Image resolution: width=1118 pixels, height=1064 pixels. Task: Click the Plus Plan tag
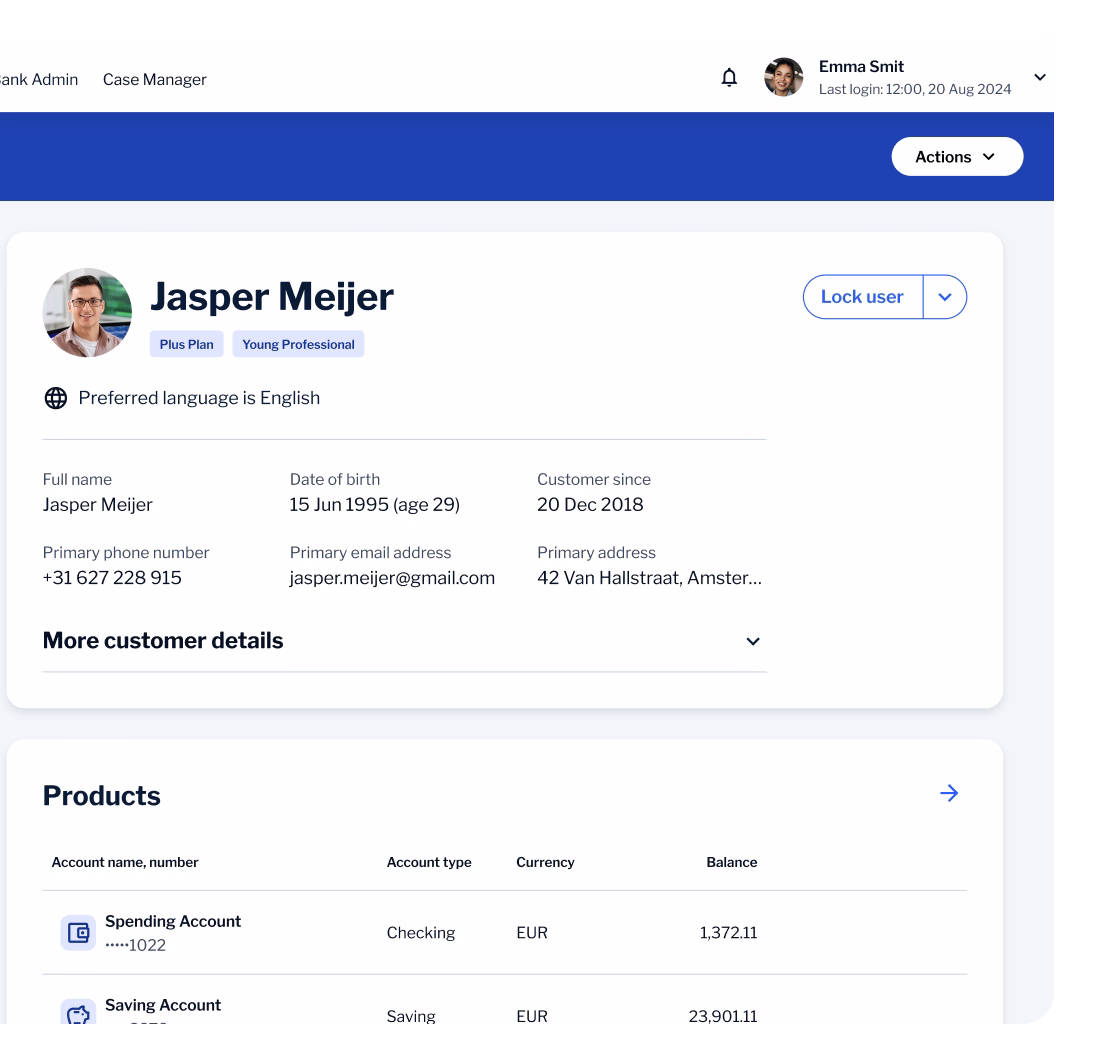186,344
